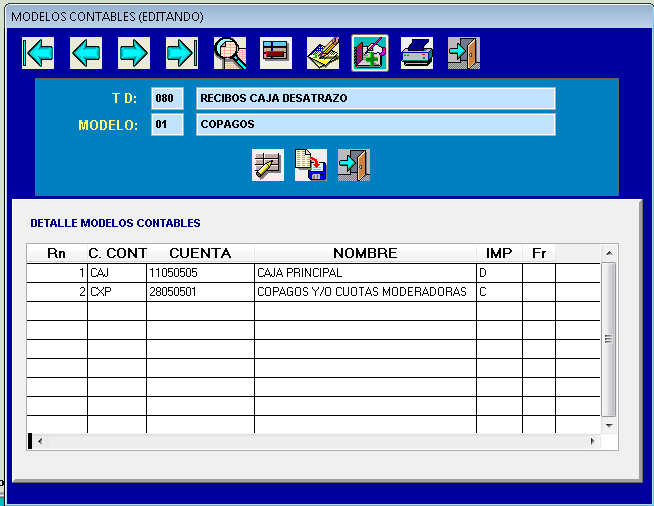Go to next record arrow icon
This screenshot has height=506, width=654.
[134, 53]
